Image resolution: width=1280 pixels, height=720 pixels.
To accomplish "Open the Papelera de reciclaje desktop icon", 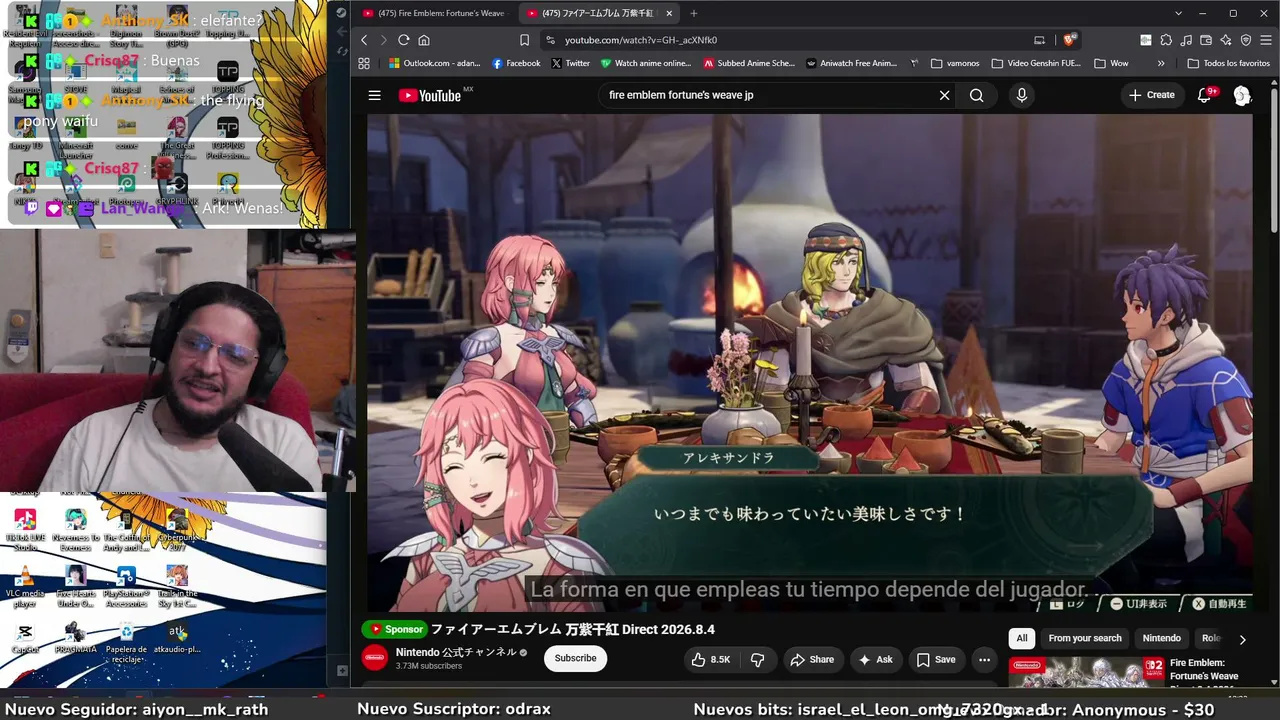I will click(126, 642).
